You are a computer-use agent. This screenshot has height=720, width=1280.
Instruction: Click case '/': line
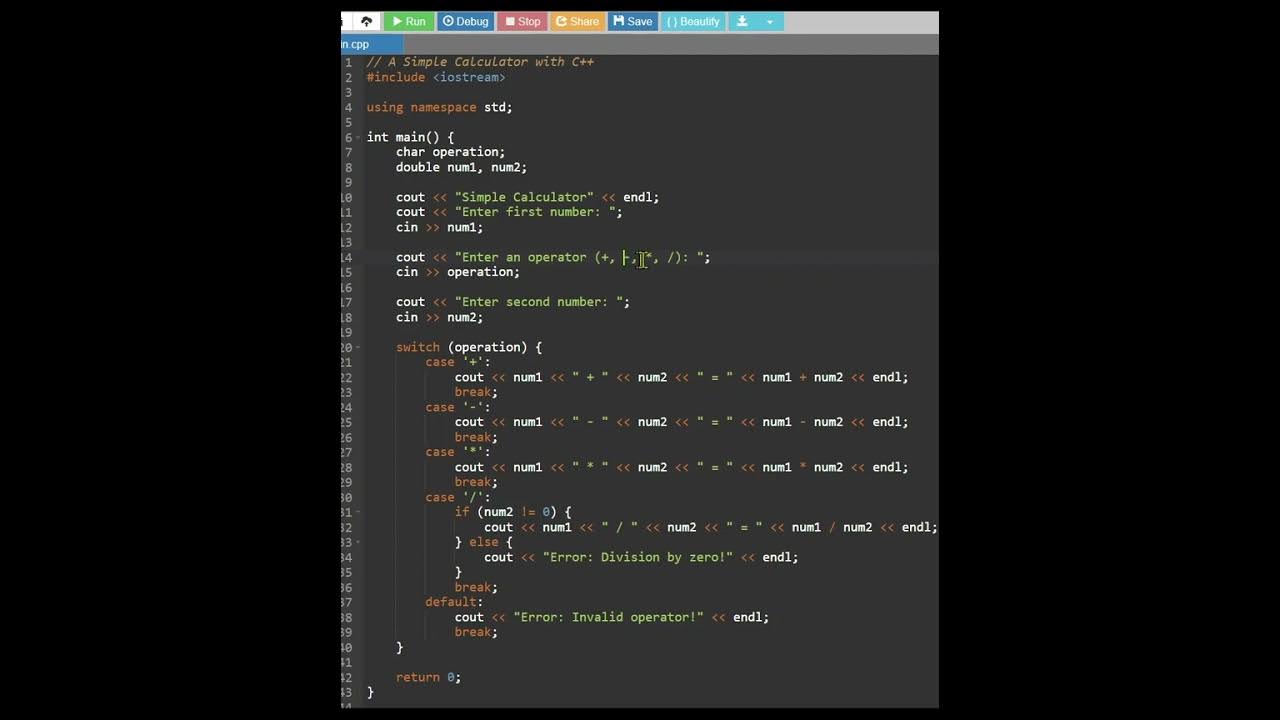click(x=458, y=497)
